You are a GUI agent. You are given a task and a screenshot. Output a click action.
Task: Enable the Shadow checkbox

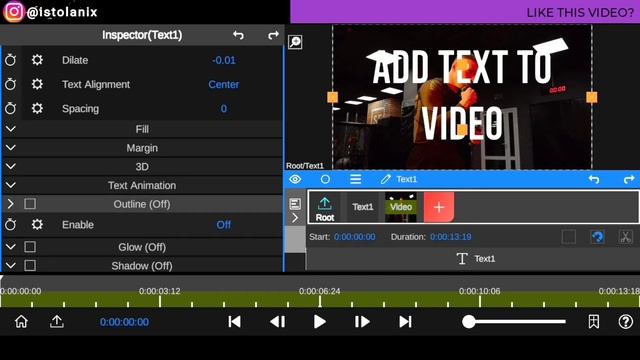[30, 266]
